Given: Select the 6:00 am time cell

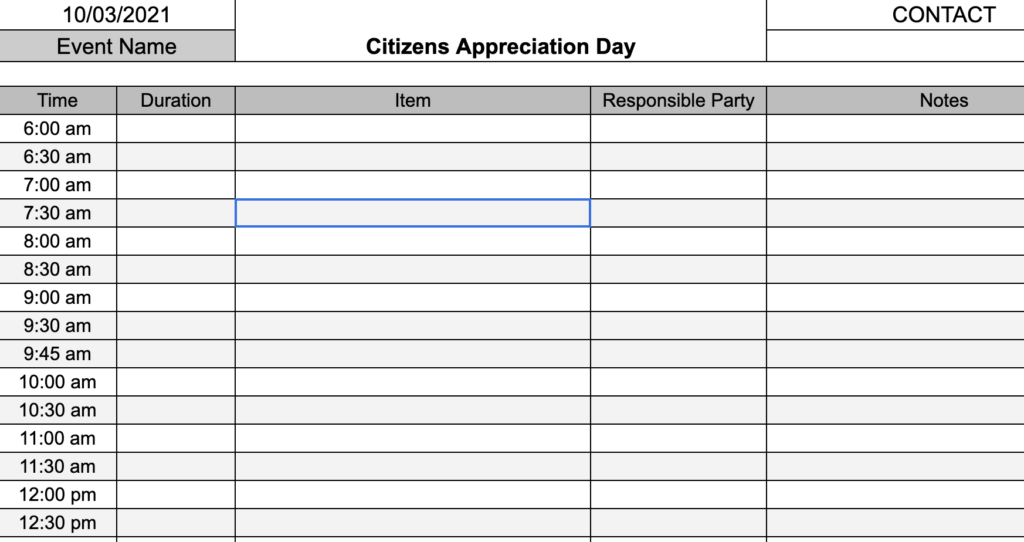Looking at the screenshot, I should tap(57, 129).
